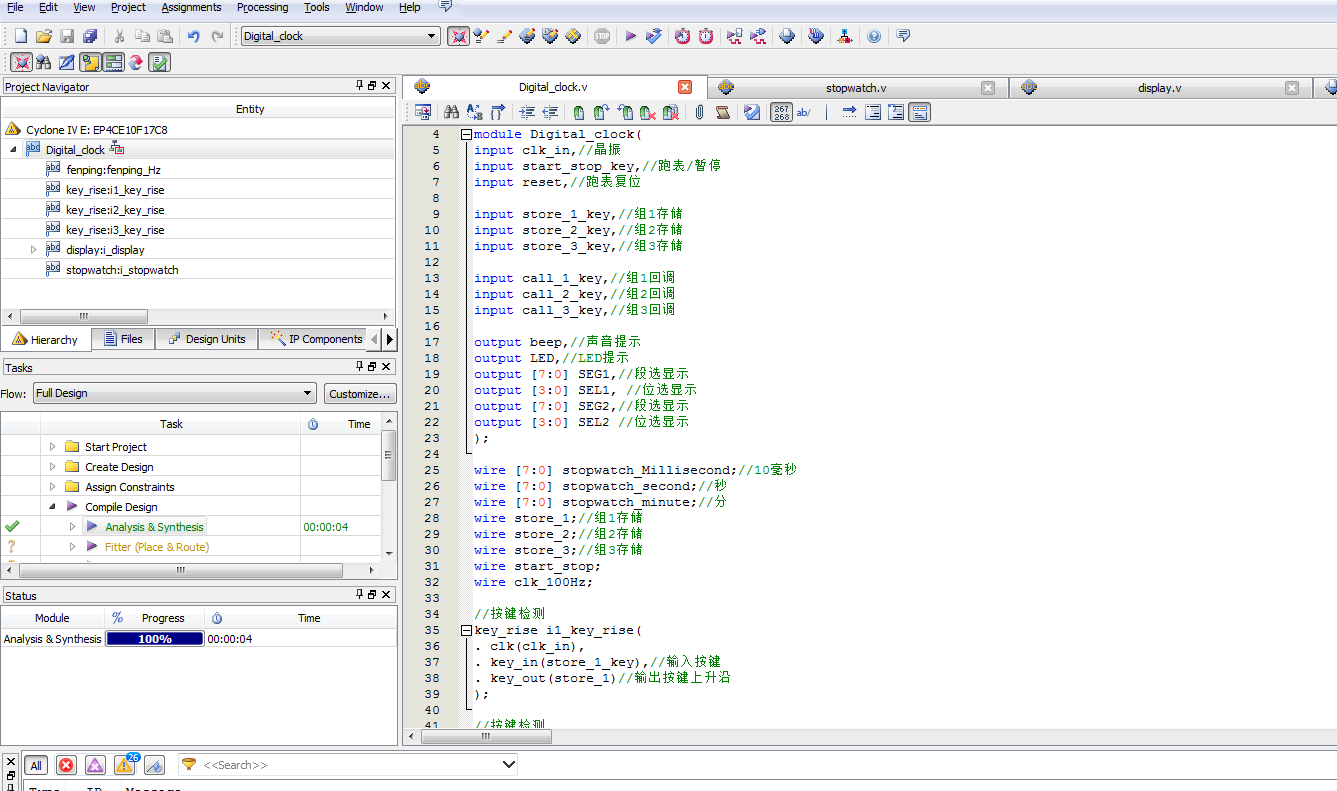Collapse the Compile Design task
The height and width of the screenshot is (791, 1337).
click(52, 507)
